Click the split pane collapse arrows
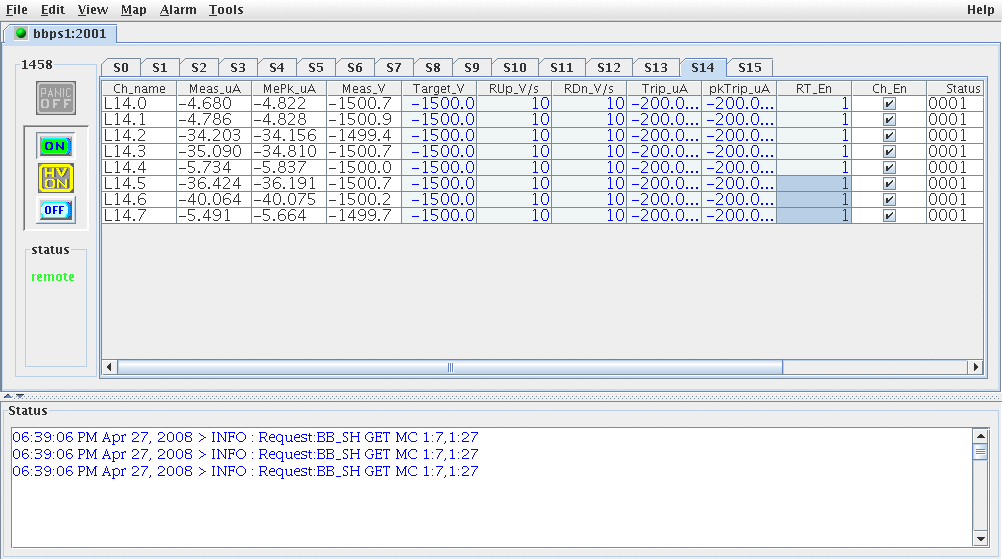The width and height of the screenshot is (1002, 560). tap(14, 396)
